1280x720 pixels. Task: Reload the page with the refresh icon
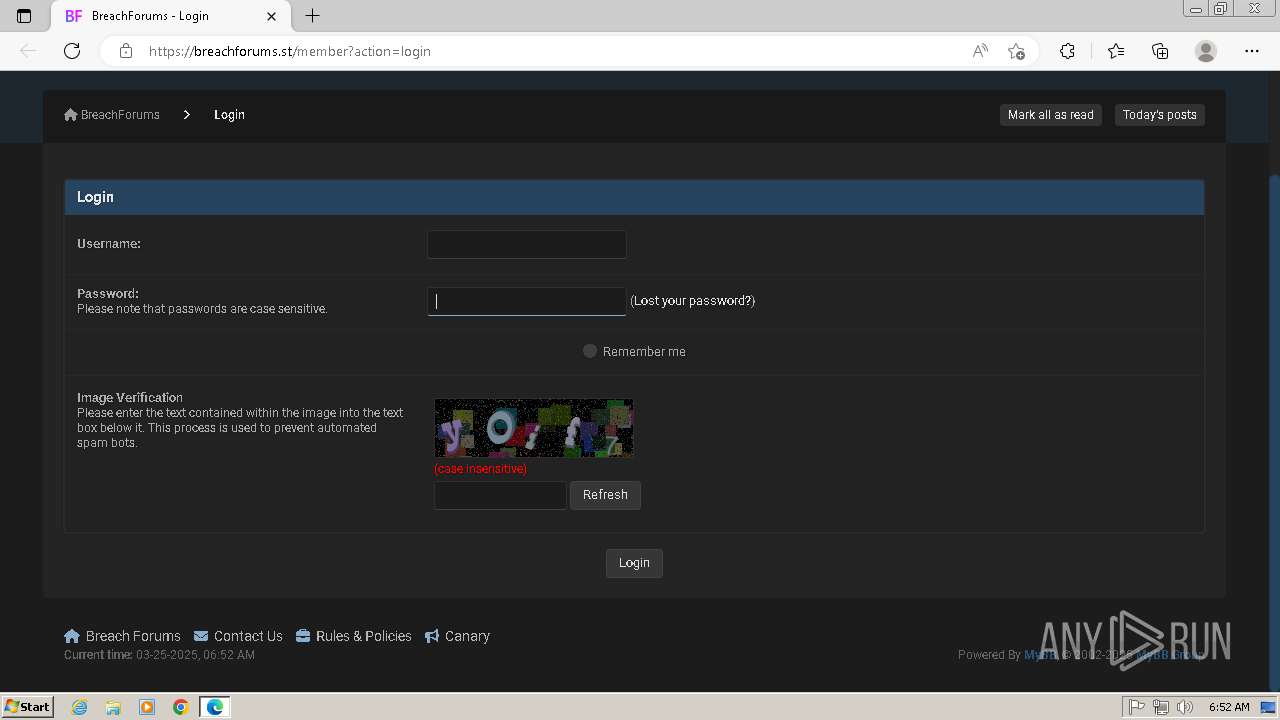point(72,51)
